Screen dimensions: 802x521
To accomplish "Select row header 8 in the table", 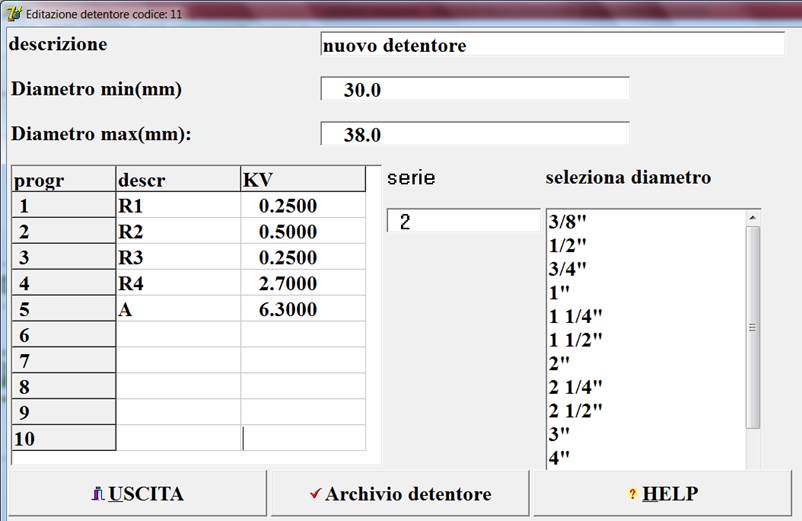I will coord(64,387).
